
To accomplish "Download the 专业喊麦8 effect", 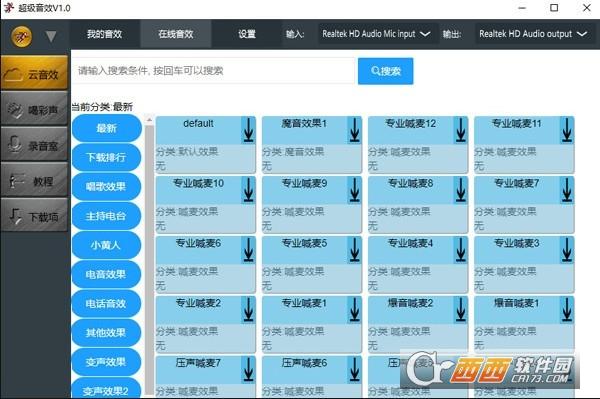I will coord(461,190).
